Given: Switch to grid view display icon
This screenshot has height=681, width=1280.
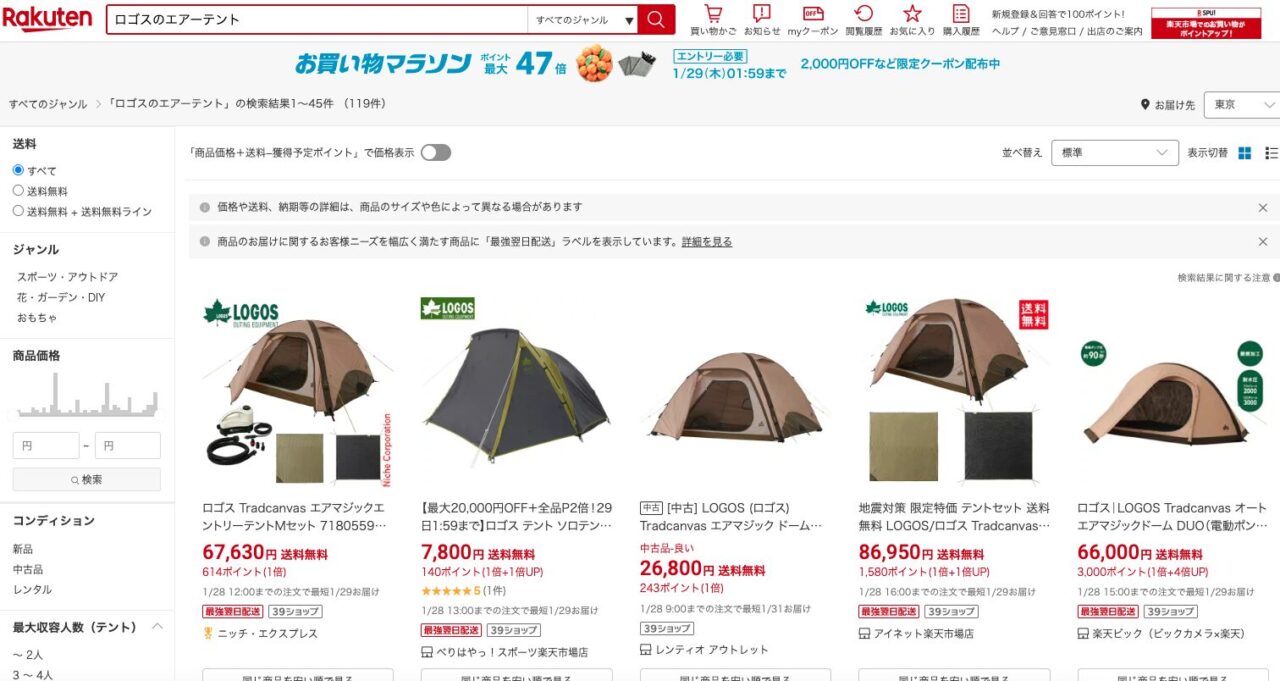Looking at the screenshot, I should 1245,153.
